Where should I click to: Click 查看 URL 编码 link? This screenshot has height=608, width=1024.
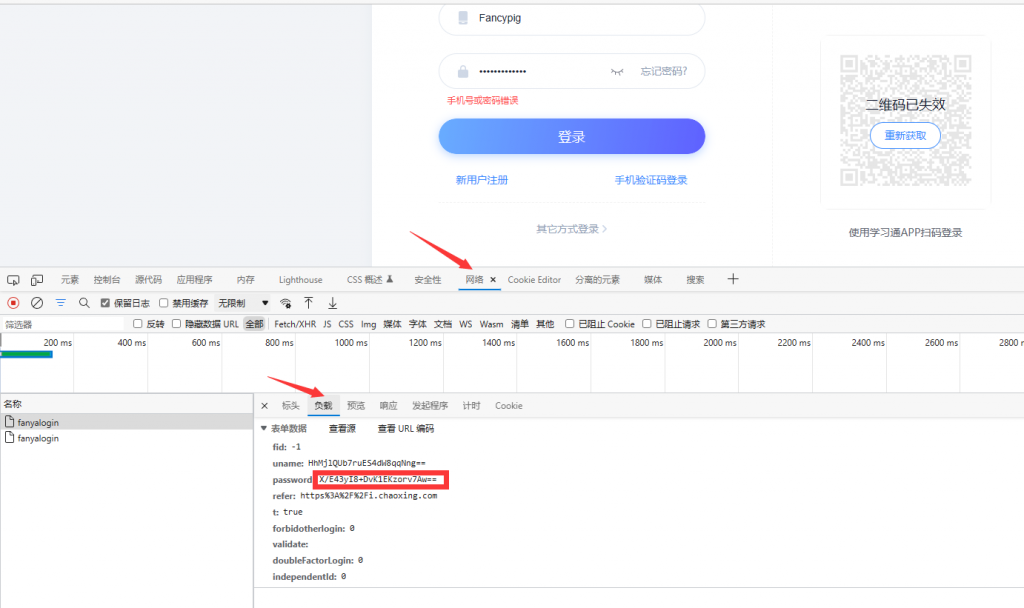click(406, 428)
